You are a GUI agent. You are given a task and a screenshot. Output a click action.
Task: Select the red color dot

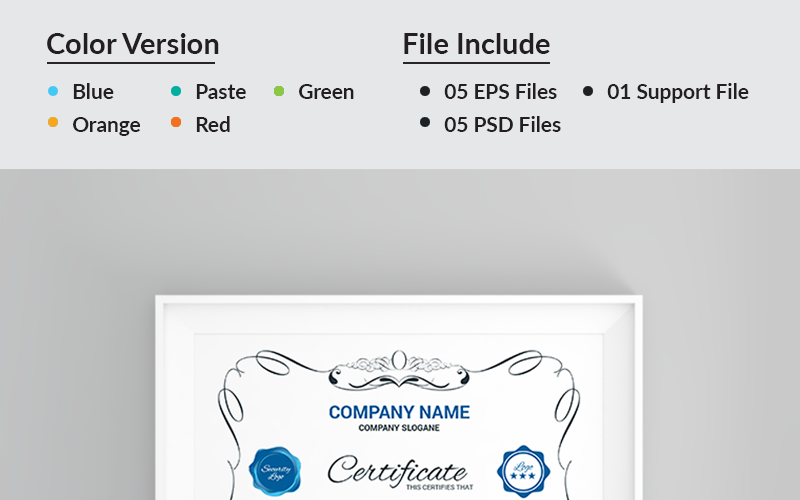tap(176, 123)
